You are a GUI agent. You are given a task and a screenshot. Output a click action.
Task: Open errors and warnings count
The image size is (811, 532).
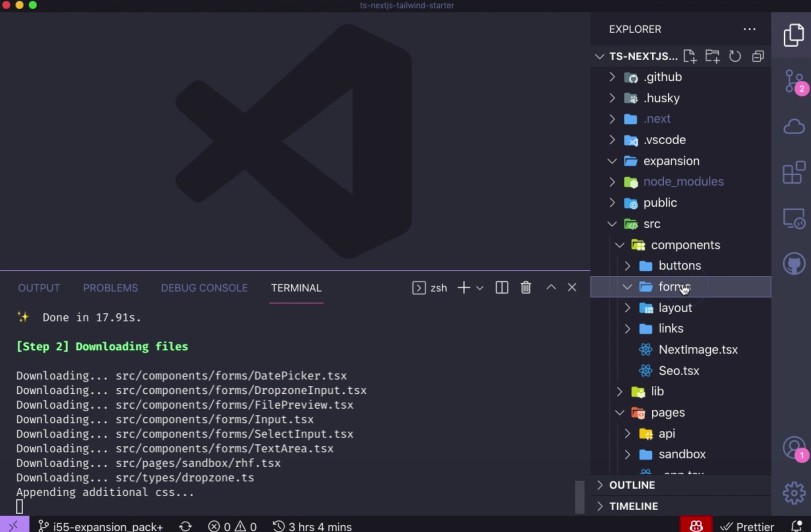232,526
